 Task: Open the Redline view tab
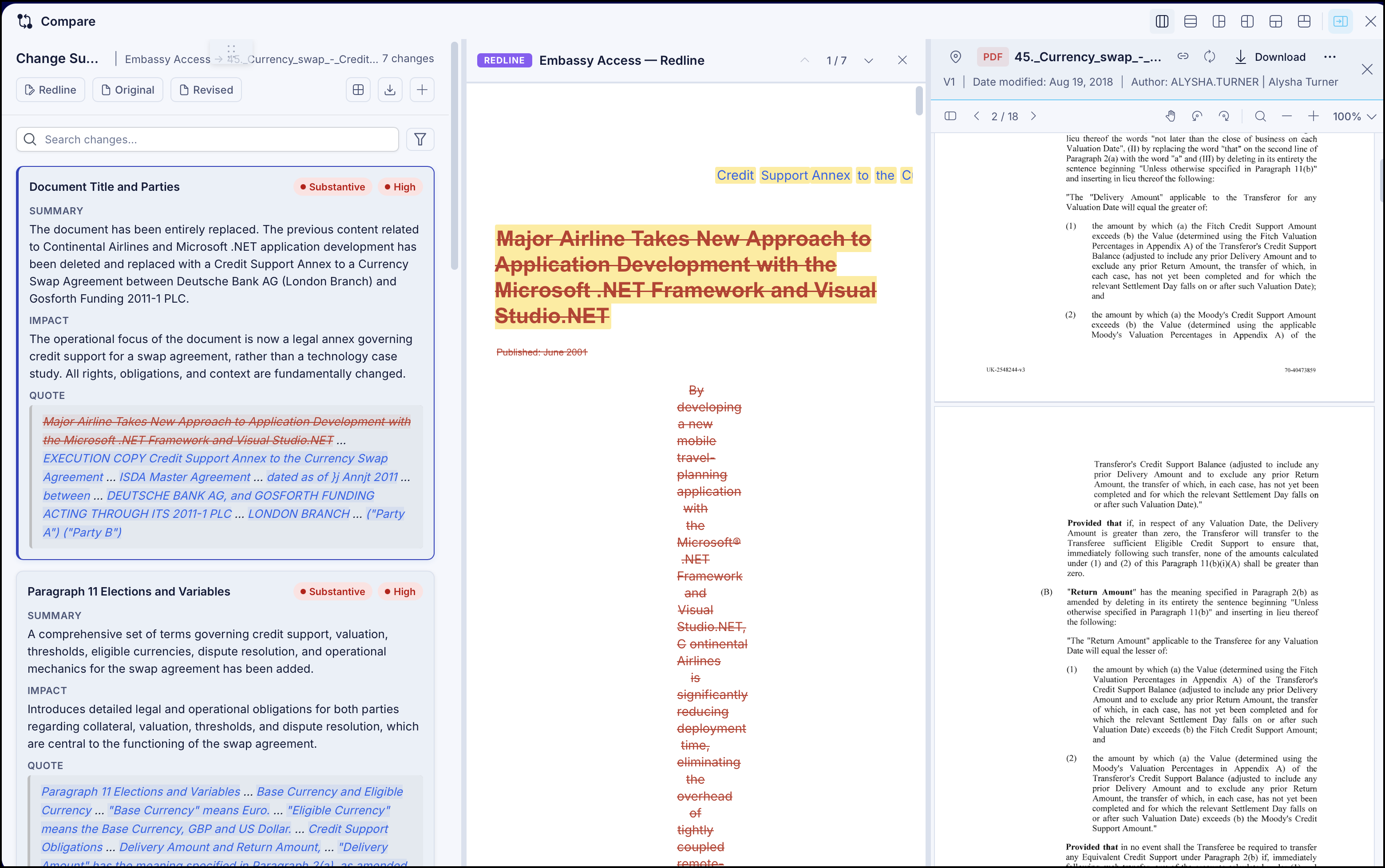click(x=51, y=90)
